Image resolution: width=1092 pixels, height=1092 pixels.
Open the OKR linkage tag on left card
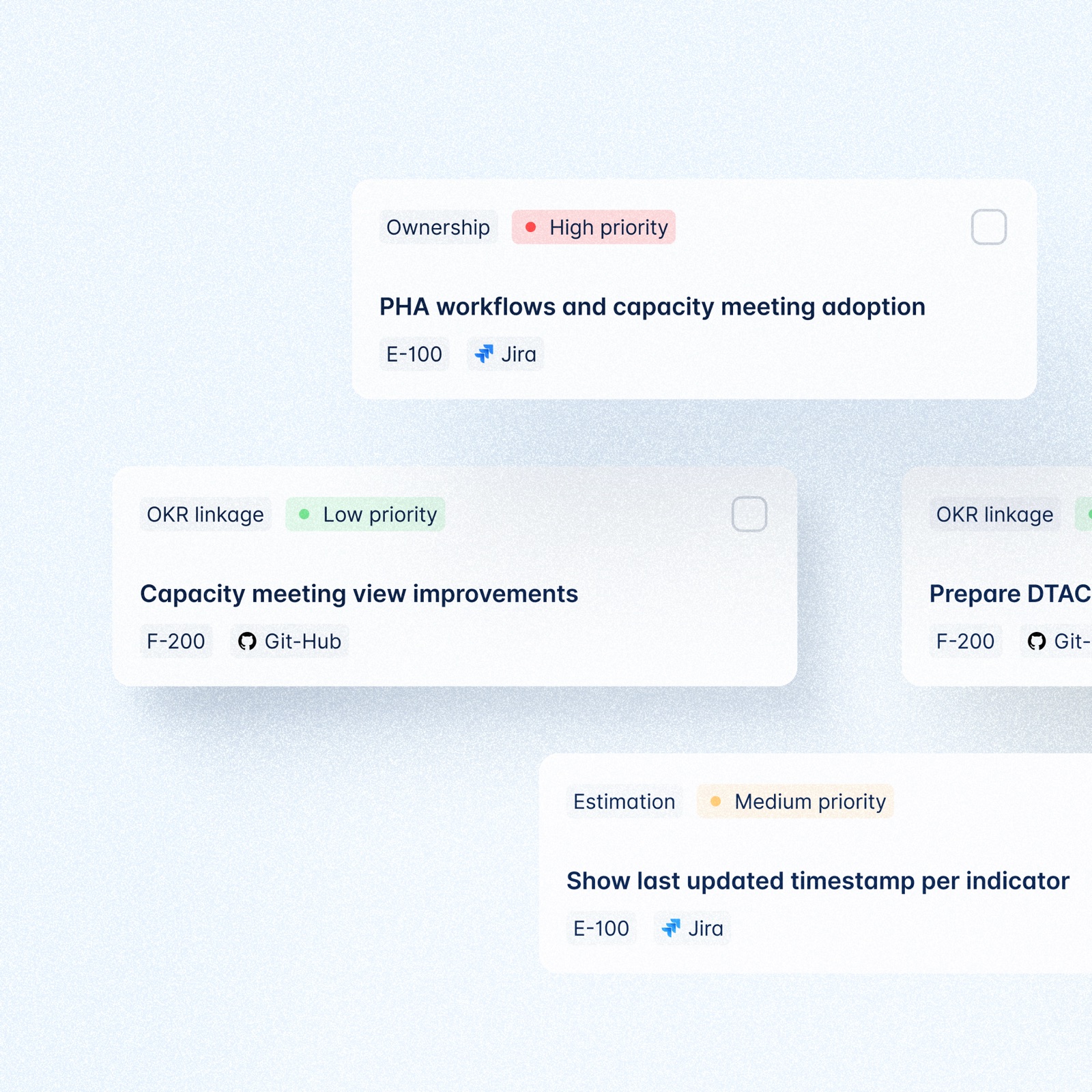[x=204, y=515]
